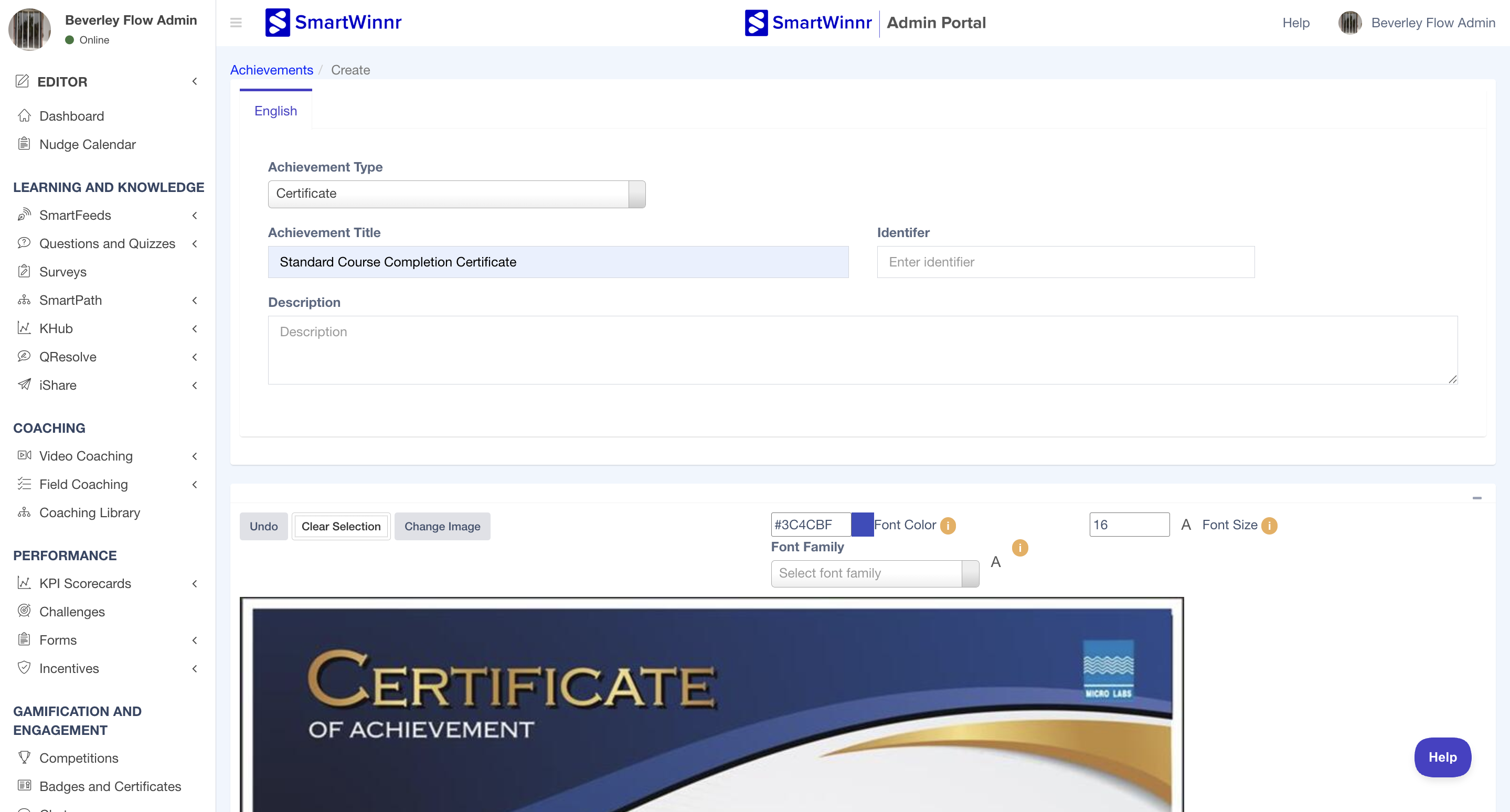Open the Select font family dropdown
Image resolution: width=1510 pixels, height=812 pixels.
pyautogui.click(x=874, y=573)
